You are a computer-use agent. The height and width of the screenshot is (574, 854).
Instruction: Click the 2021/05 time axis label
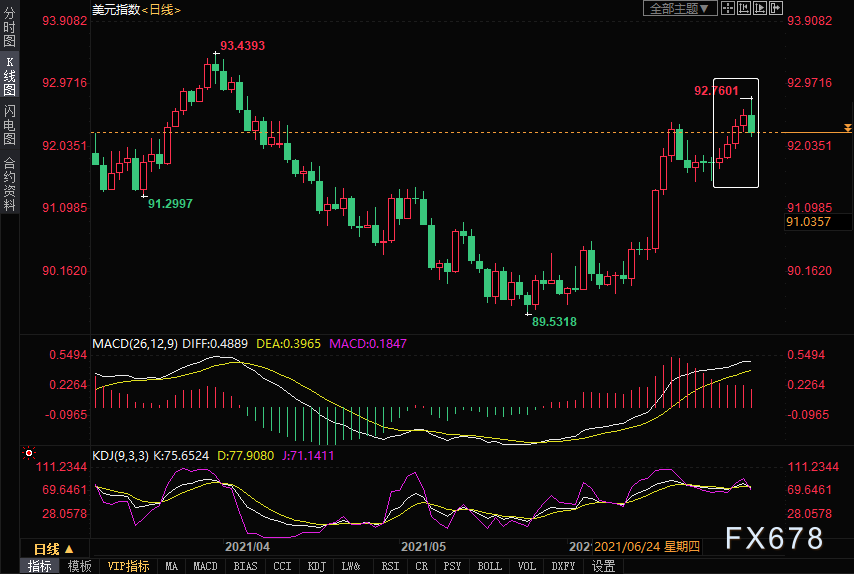coord(423,547)
